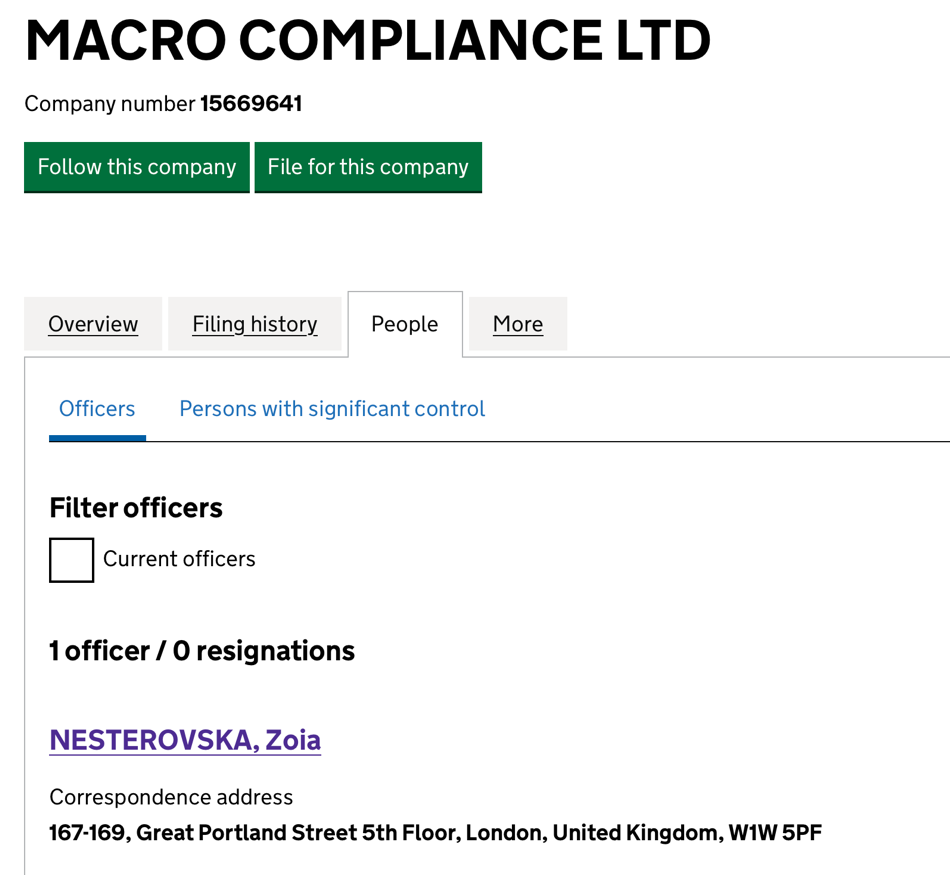Switch to the Filing history tab
The height and width of the screenshot is (875, 950).
click(255, 324)
